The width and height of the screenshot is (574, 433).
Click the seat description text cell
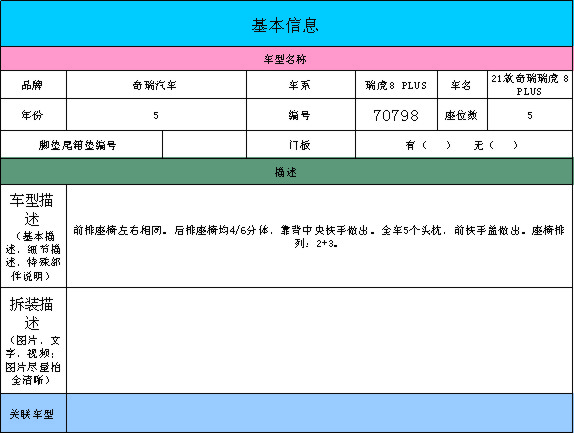pyautogui.click(x=320, y=236)
